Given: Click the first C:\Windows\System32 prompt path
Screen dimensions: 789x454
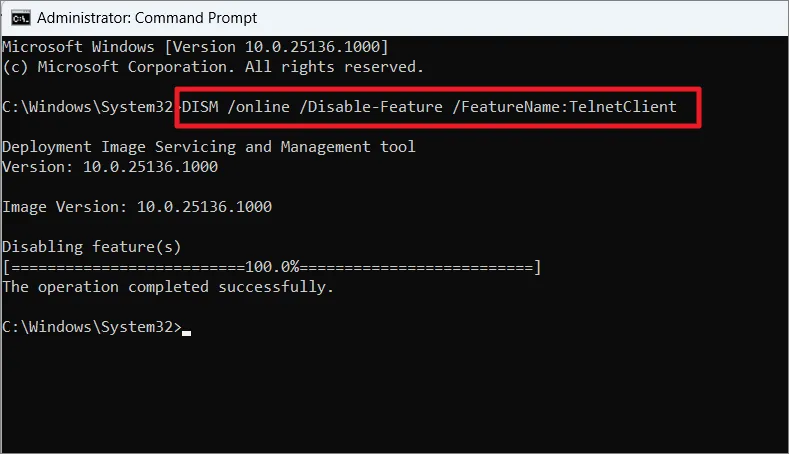Looking at the screenshot, I should tap(88, 107).
